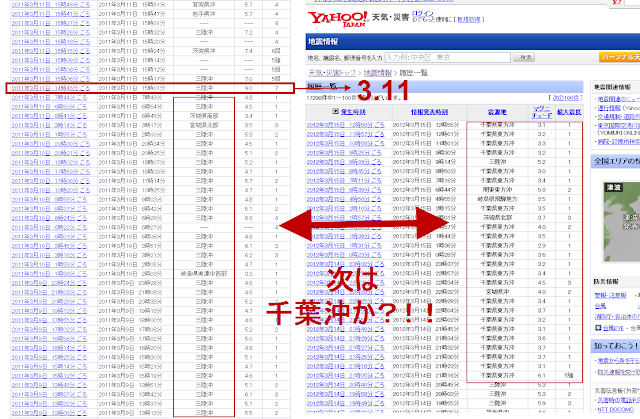Open the 東京国際空港 sidebar link
Image resolution: width=640 pixels, height=419 pixels.
tap(619, 125)
